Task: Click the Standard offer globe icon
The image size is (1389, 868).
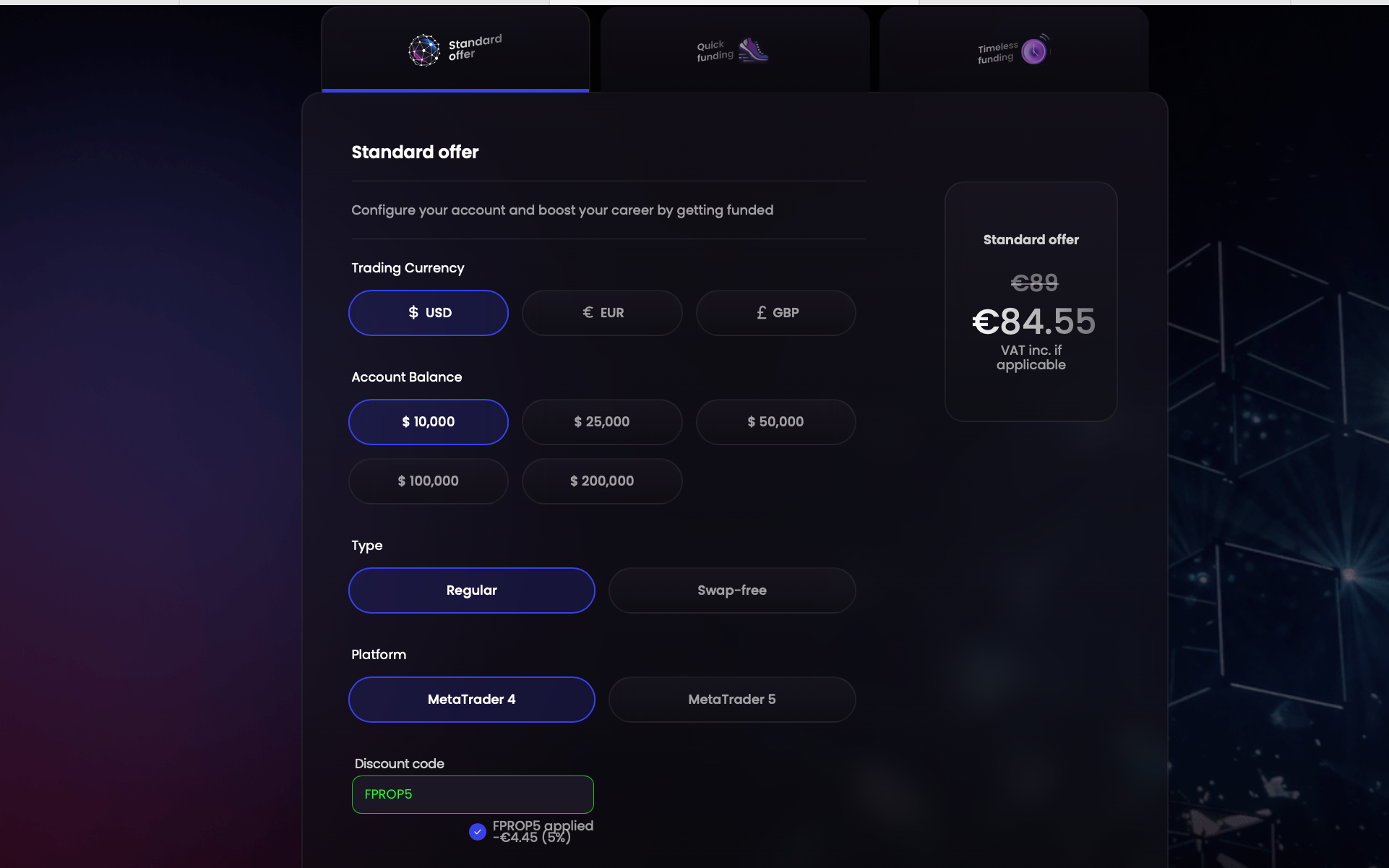Action: (423, 51)
